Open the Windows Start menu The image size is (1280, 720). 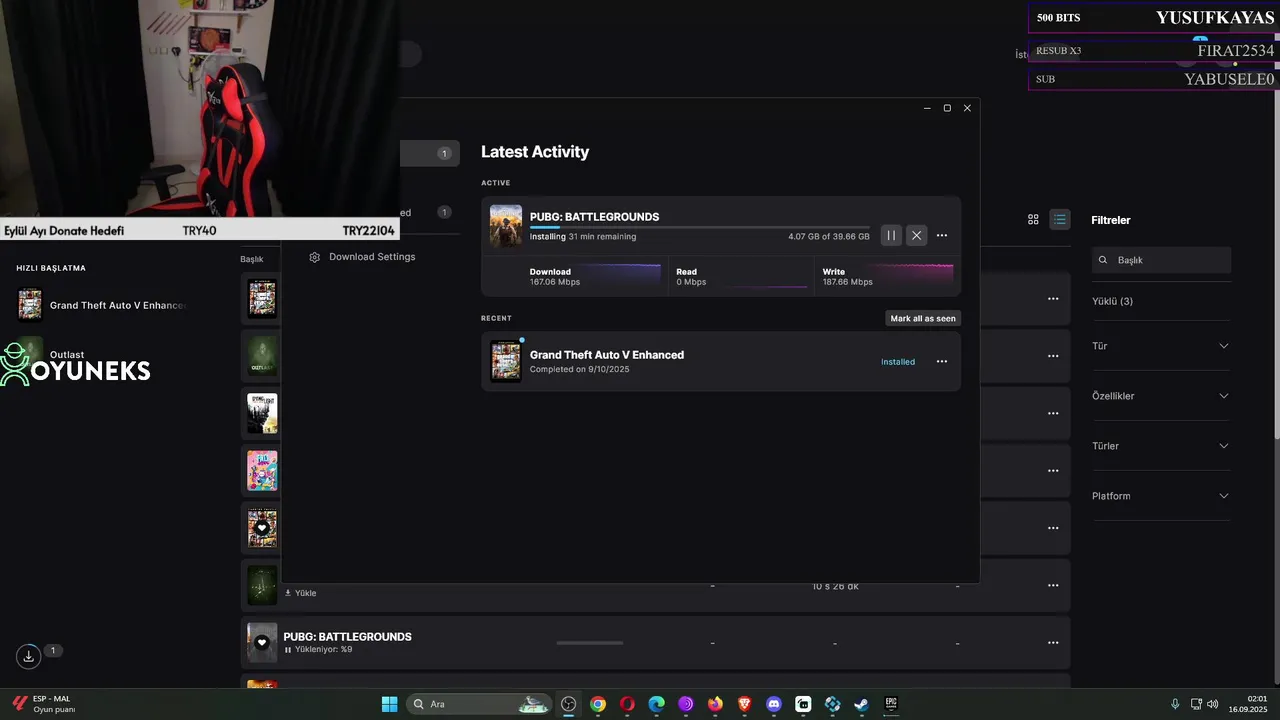tap(389, 704)
